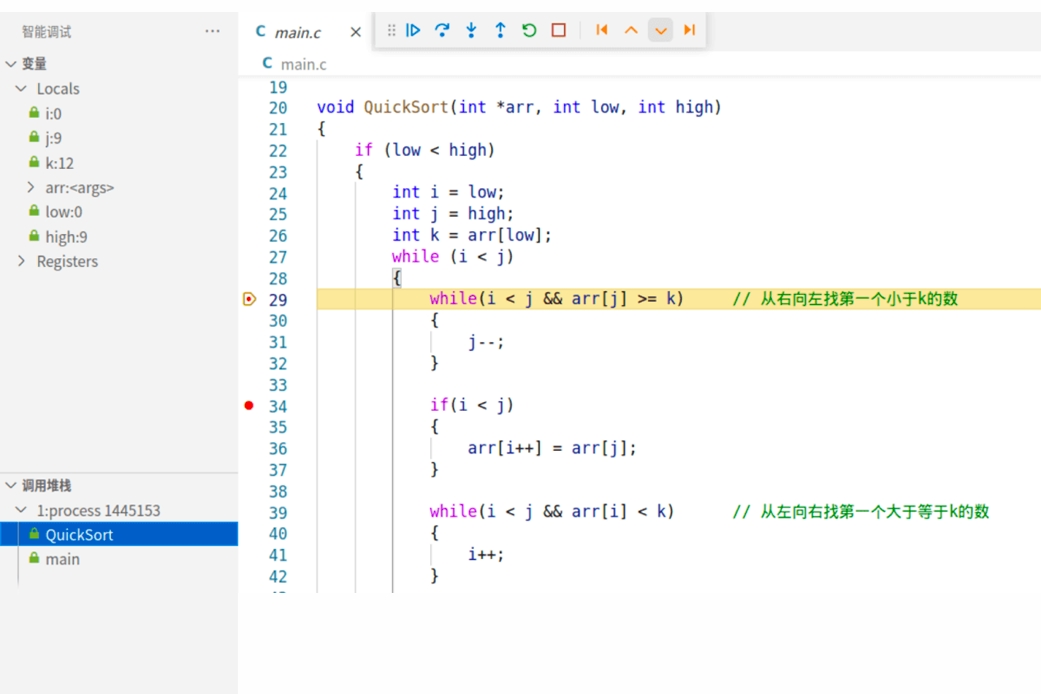
Task: Click the current execution marker at line 29
Action: (249, 300)
